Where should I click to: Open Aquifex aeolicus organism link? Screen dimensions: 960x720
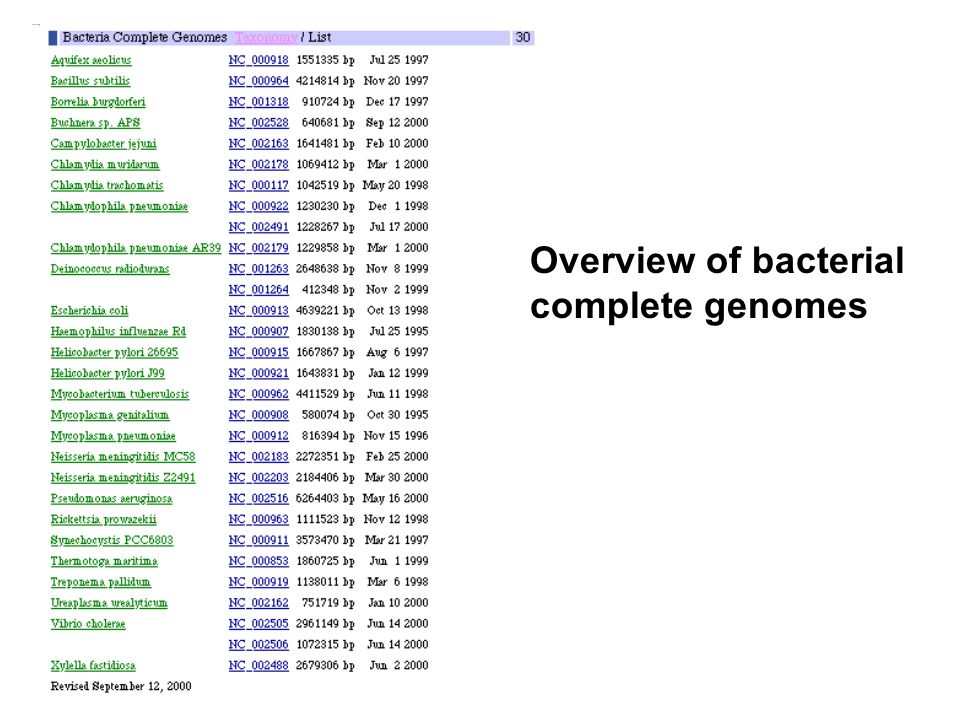(91, 60)
